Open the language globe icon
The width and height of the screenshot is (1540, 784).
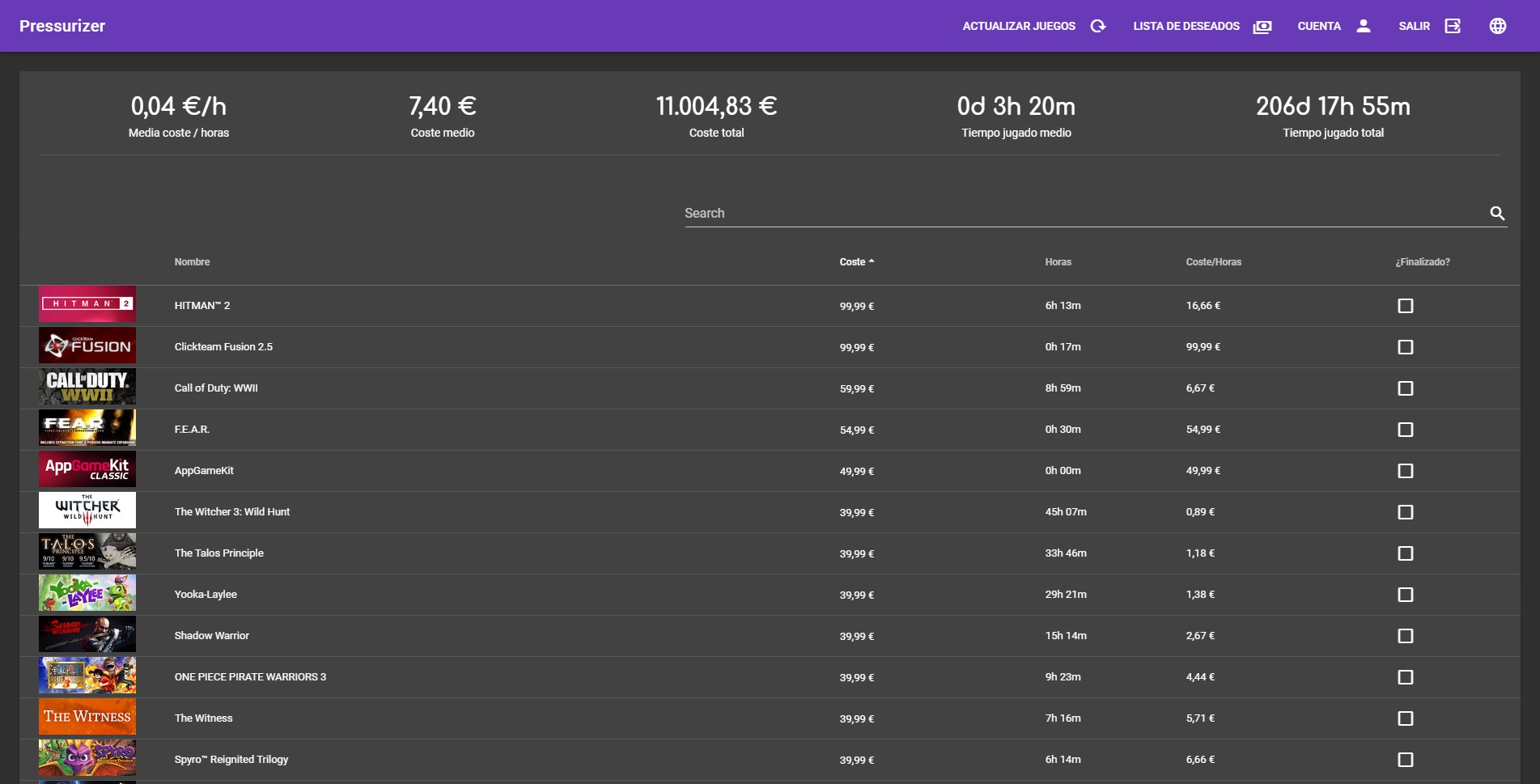[1498, 26]
